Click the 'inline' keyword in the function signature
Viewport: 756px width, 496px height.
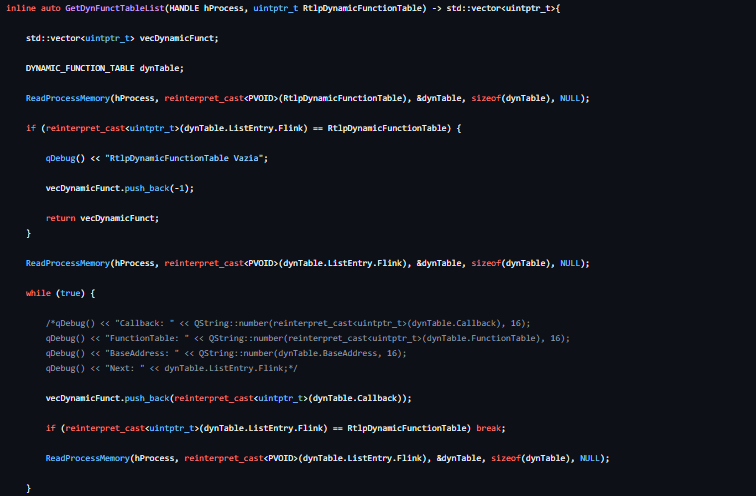(x=21, y=8)
